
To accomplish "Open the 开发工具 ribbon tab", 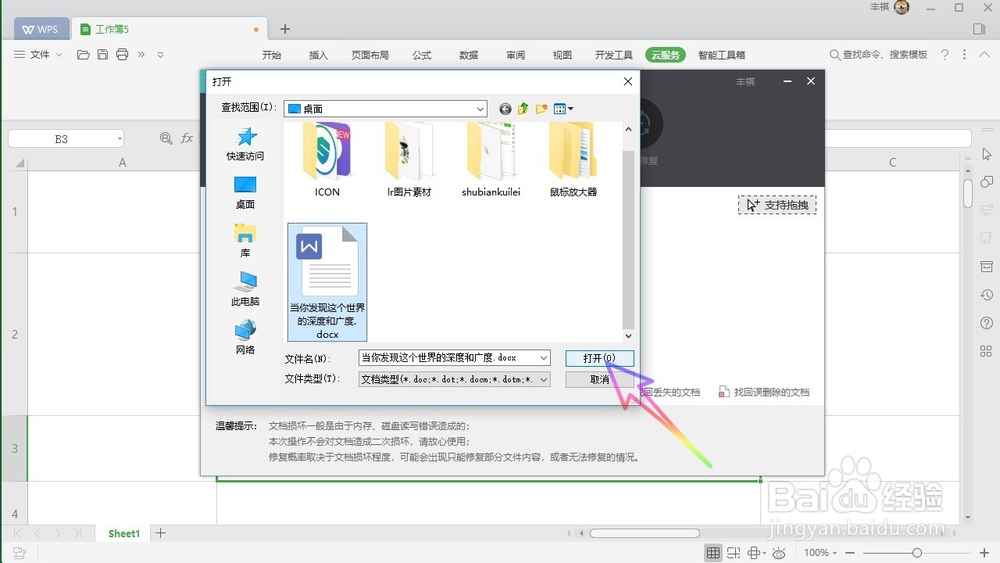I will tap(614, 55).
